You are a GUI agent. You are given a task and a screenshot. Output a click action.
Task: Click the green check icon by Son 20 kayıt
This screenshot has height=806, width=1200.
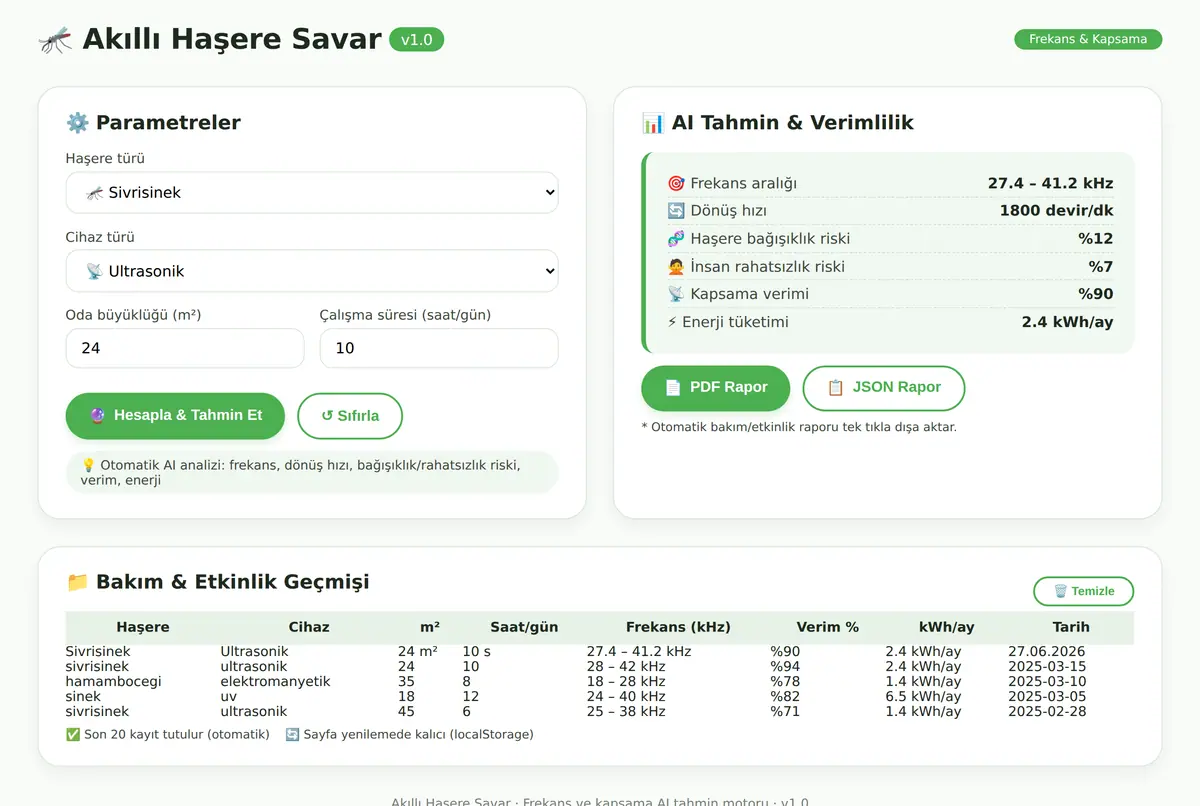[x=72, y=734]
